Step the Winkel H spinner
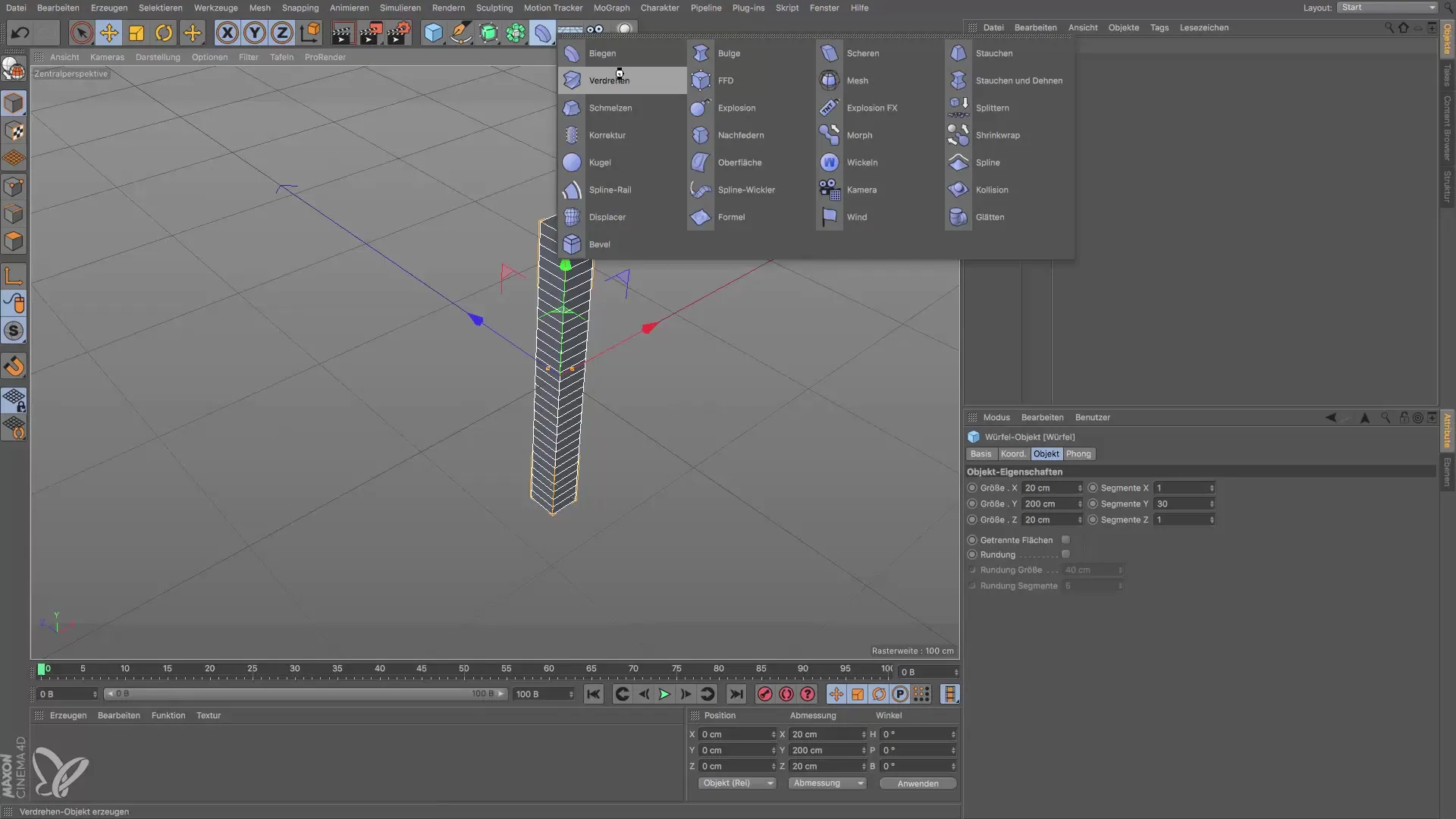Screen dimensions: 1456x819 click(x=953, y=734)
